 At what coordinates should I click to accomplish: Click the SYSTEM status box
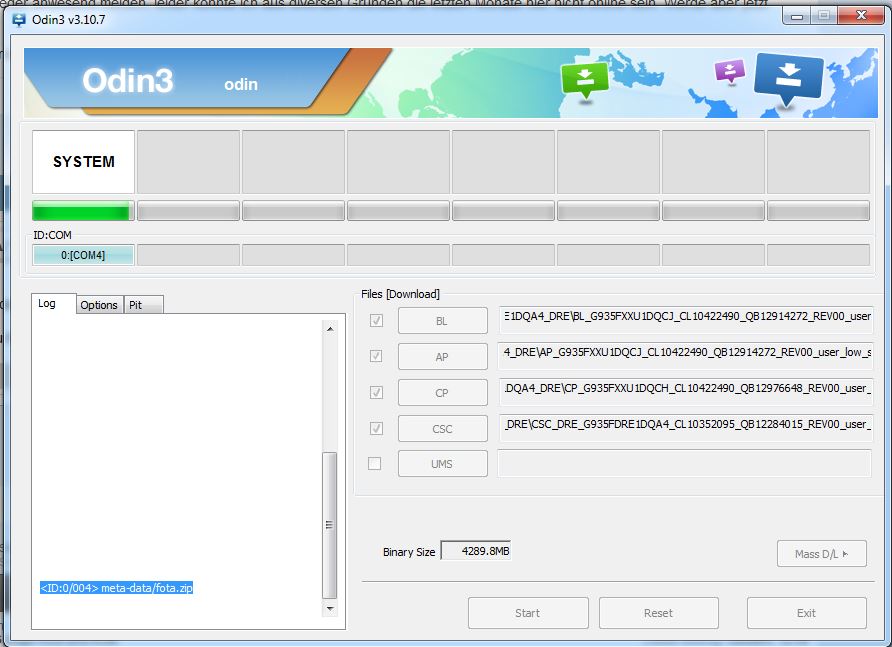pyautogui.click(x=84, y=162)
